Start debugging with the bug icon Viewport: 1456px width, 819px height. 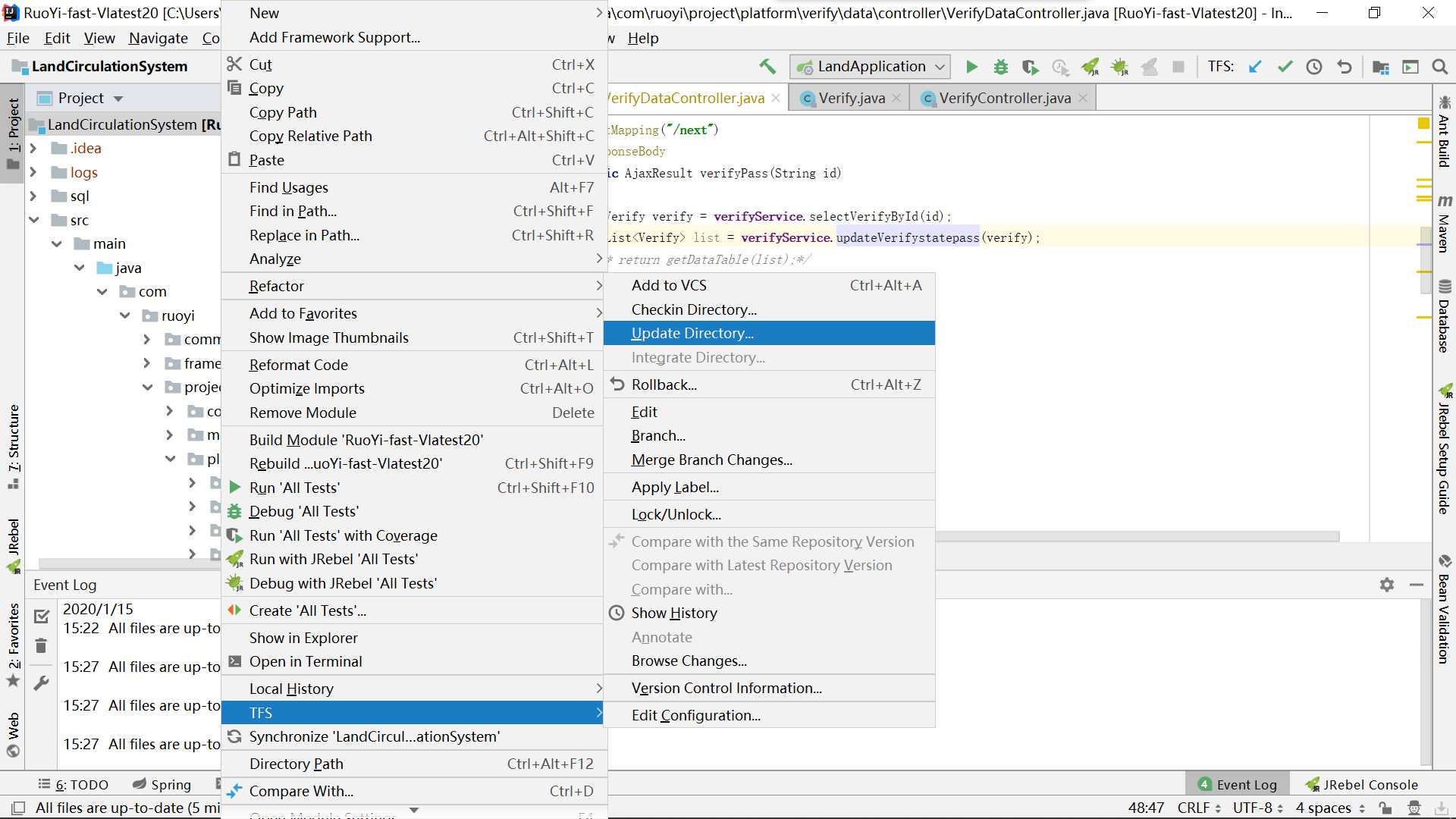pos(1001,67)
